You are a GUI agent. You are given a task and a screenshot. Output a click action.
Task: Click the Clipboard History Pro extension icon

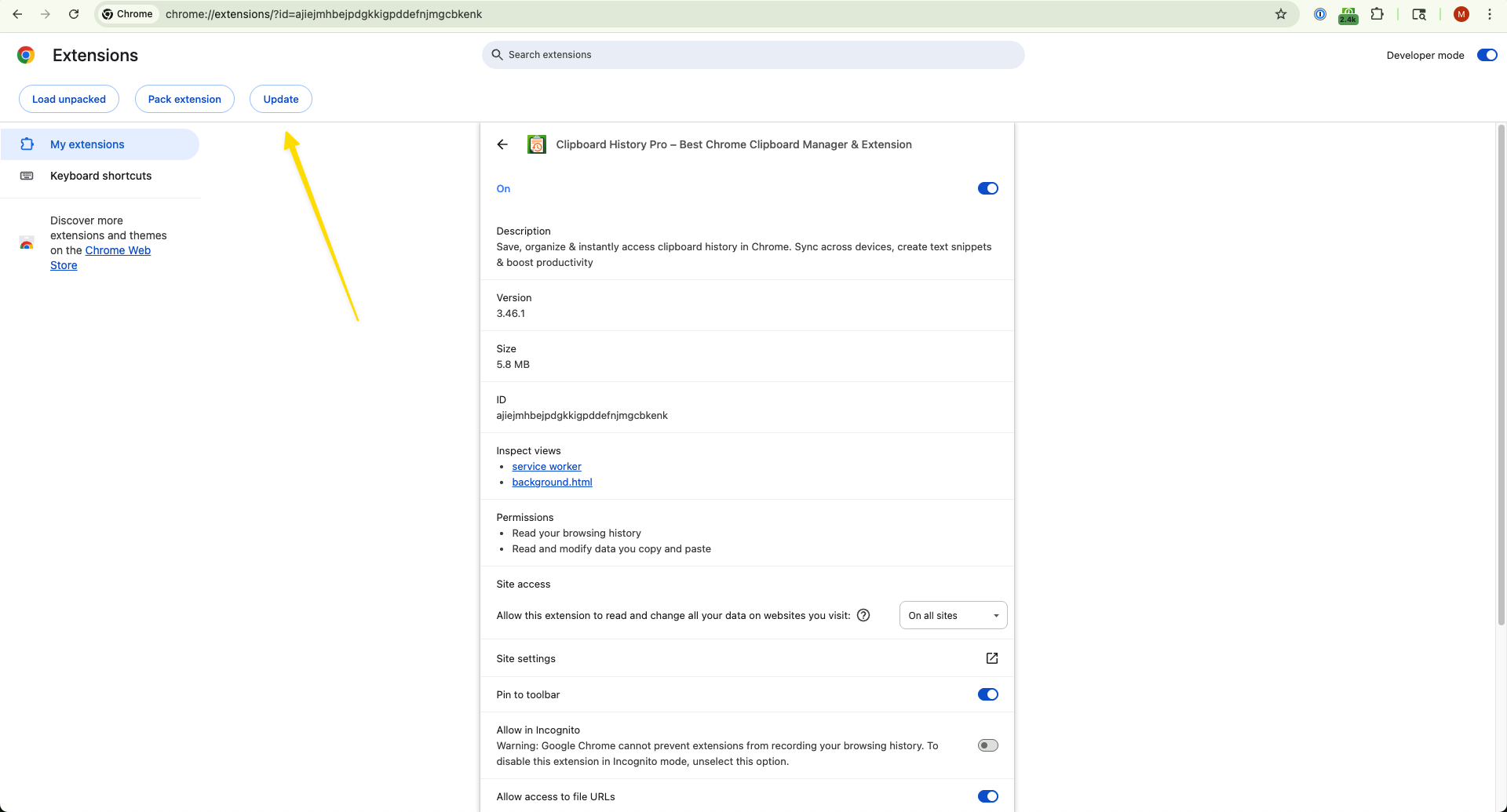click(537, 144)
